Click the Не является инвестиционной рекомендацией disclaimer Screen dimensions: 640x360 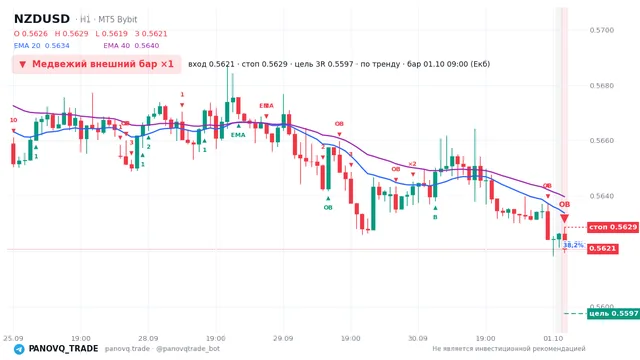point(509,349)
